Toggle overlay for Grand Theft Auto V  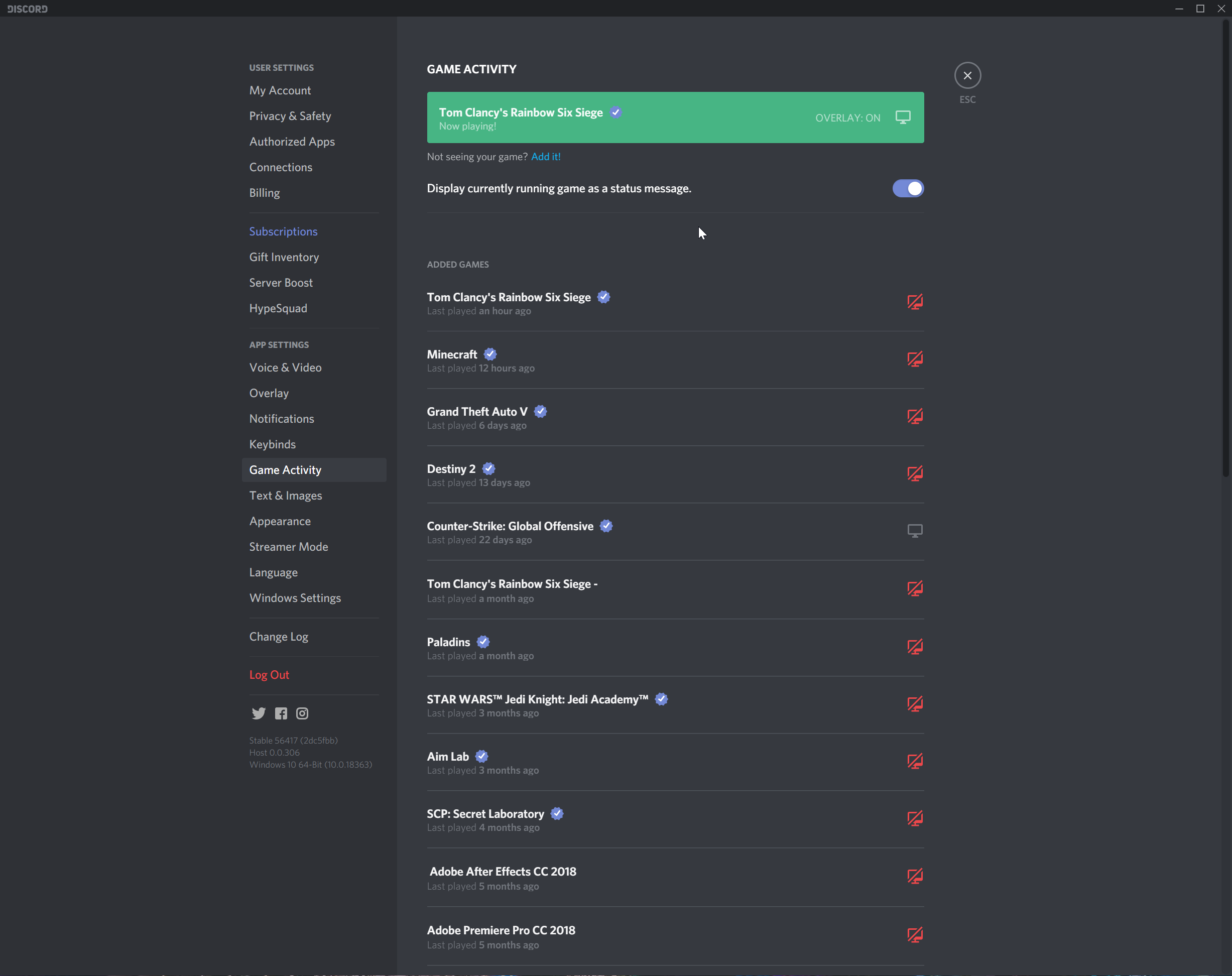(x=914, y=417)
